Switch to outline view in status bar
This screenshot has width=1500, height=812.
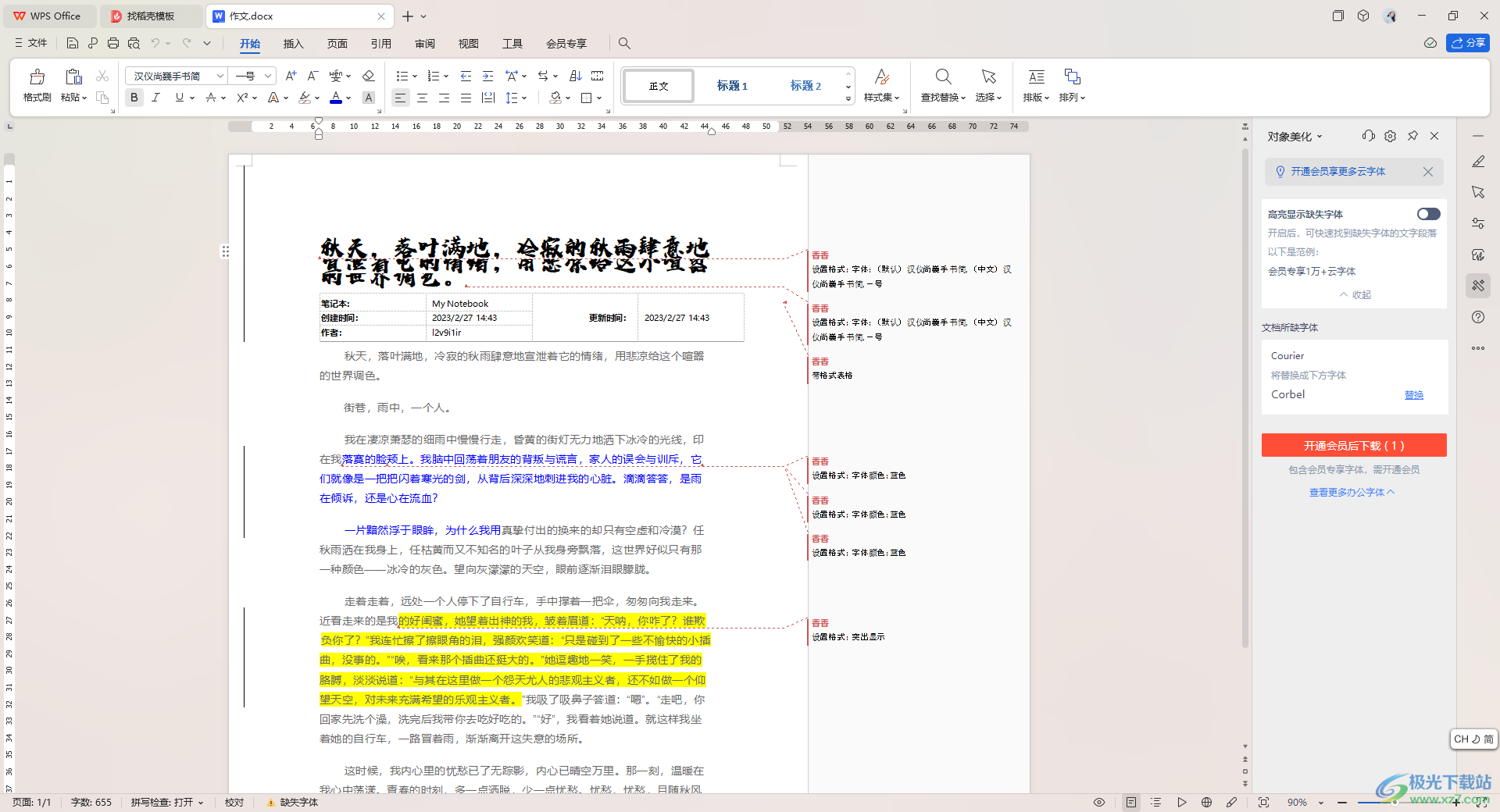pyautogui.click(x=1156, y=802)
